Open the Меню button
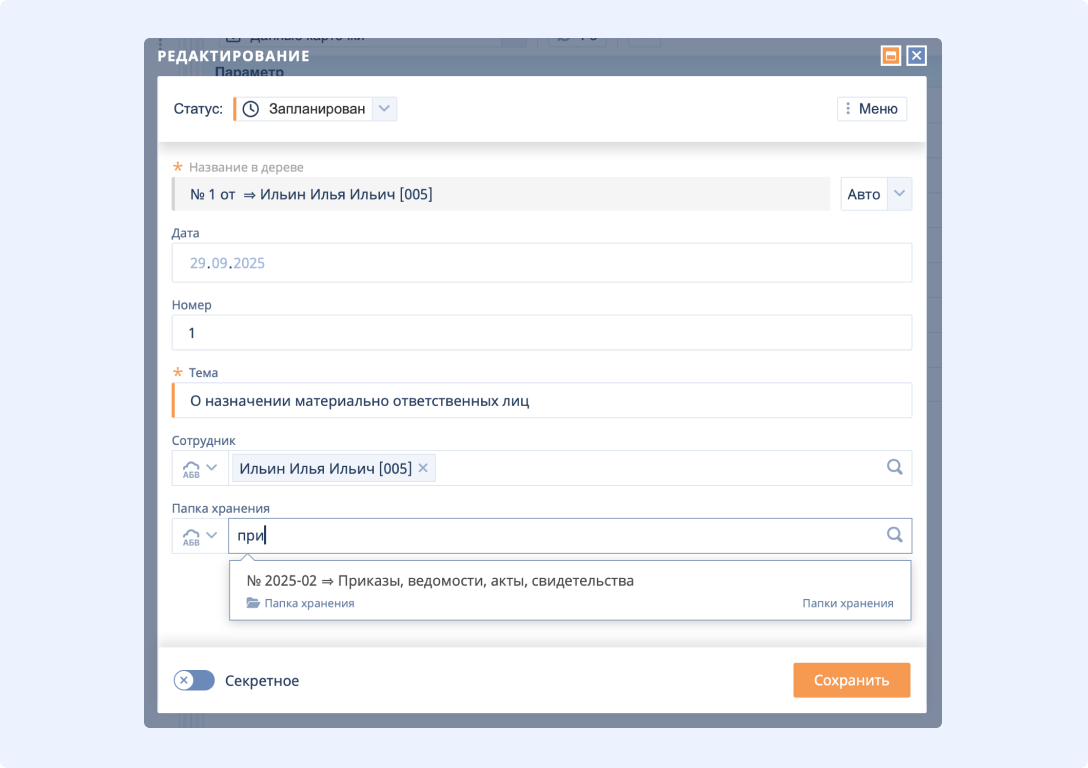This screenshot has width=1088, height=768. pos(871,109)
